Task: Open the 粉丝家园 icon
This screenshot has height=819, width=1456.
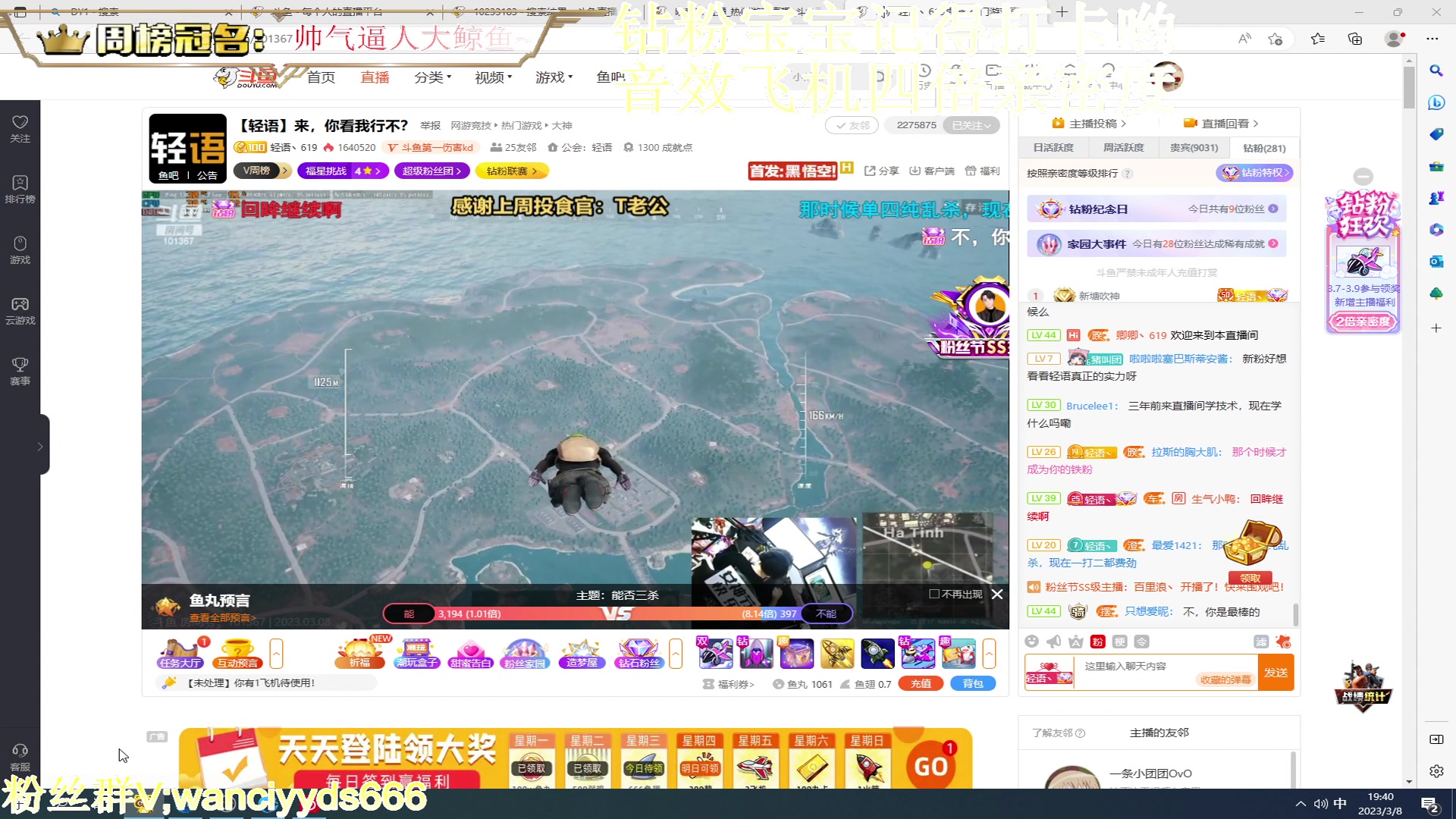Action: tap(525, 653)
